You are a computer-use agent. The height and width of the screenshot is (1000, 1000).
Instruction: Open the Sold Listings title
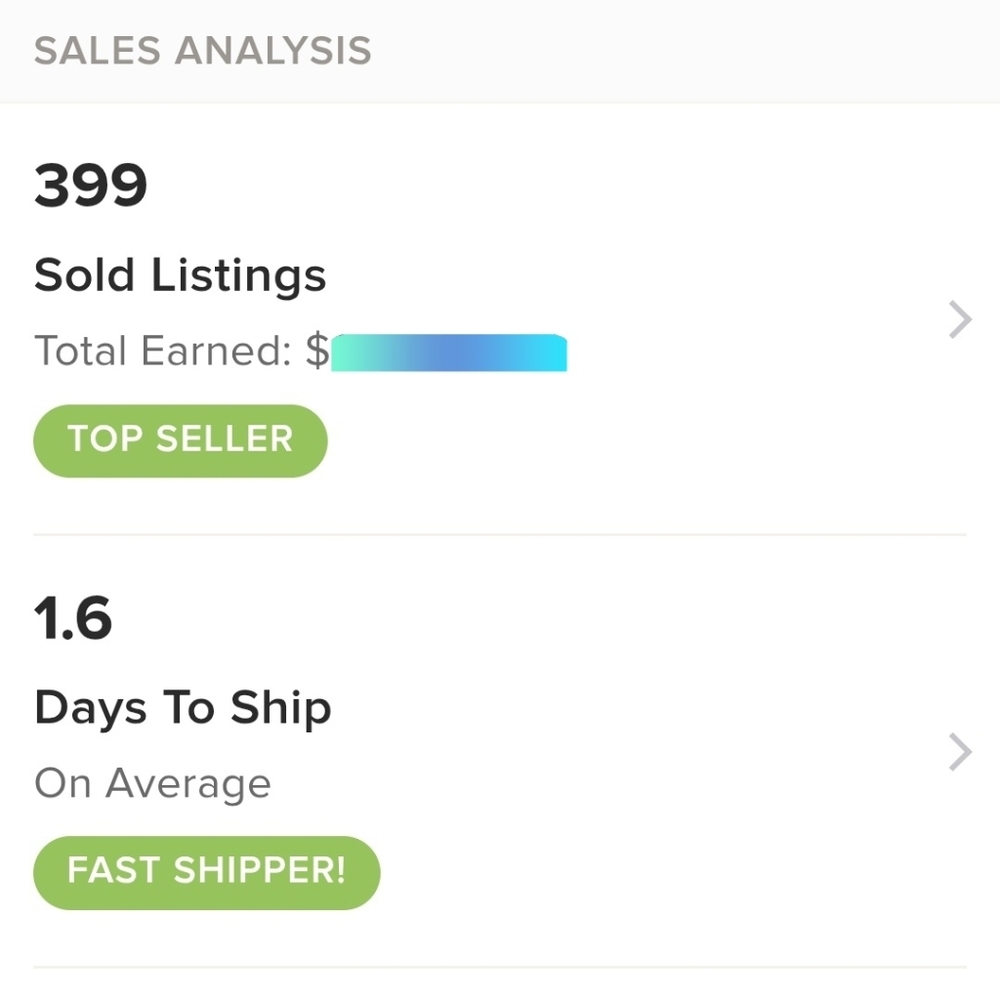pyautogui.click(x=180, y=275)
